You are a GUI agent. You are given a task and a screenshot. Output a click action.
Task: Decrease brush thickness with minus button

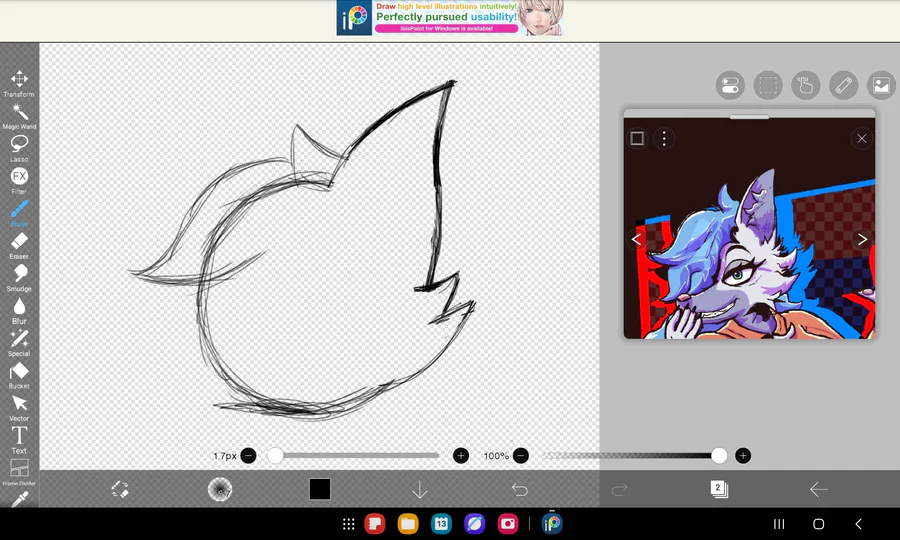coord(249,456)
